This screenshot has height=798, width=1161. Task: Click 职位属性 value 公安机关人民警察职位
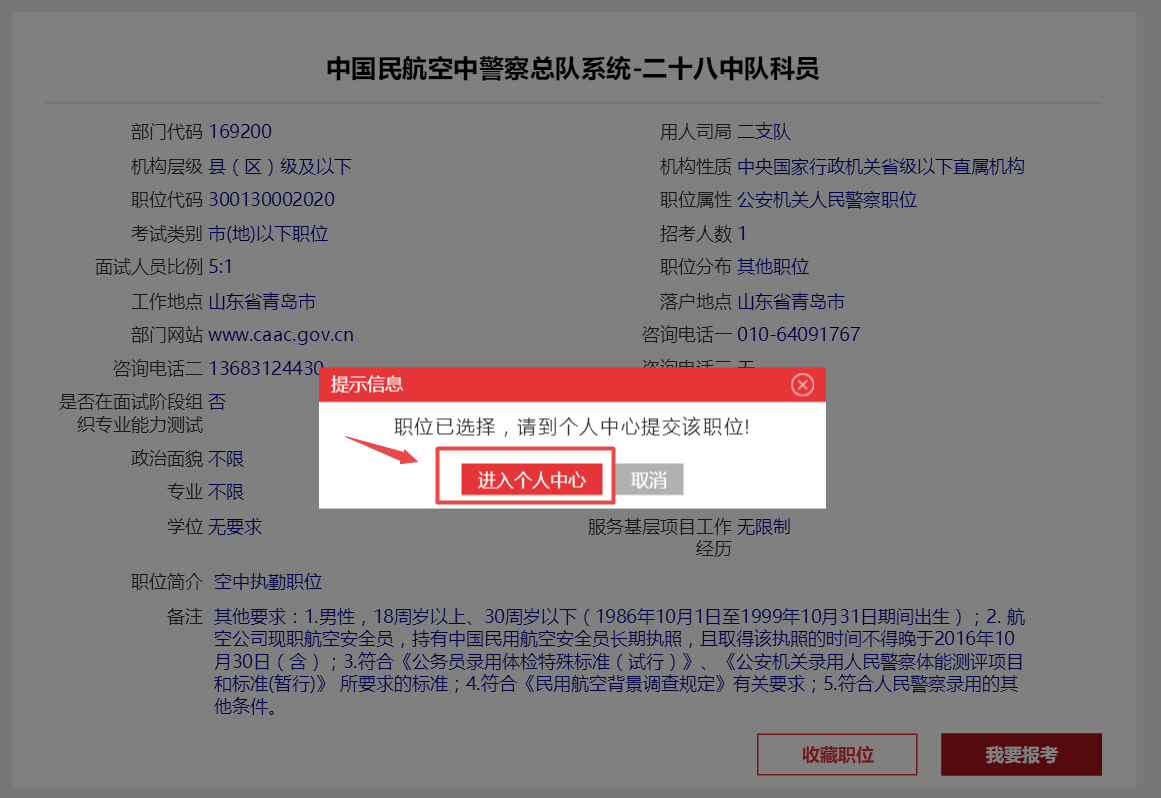826,200
